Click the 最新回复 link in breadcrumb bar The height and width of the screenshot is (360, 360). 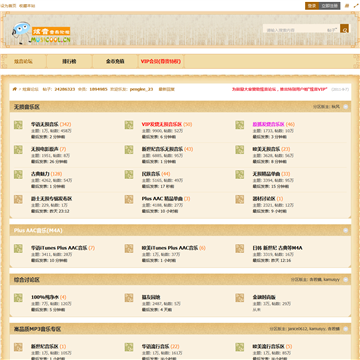click(166, 89)
